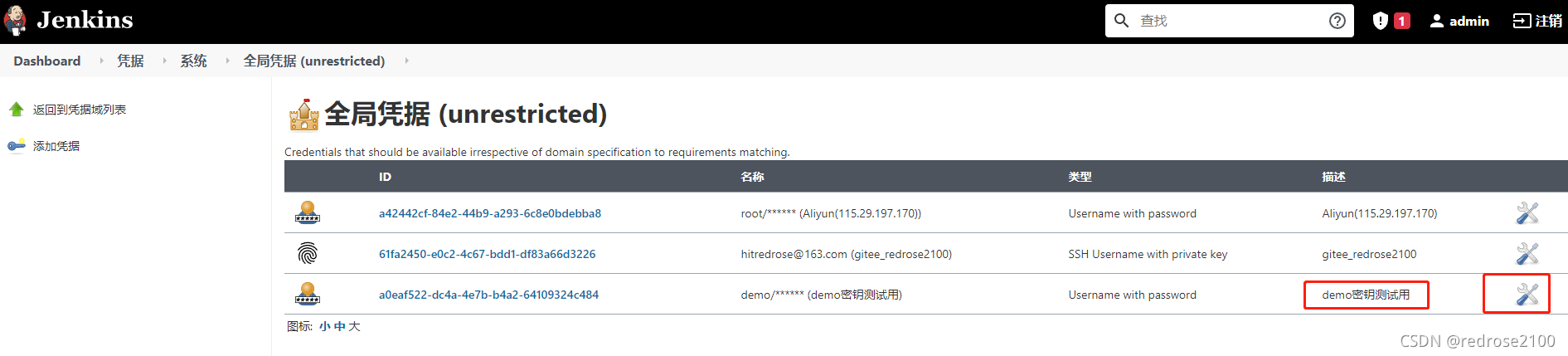Expand the 凭据 breadcrumb arrow
The width and height of the screenshot is (1568, 356).
click(x=164, y=61)
